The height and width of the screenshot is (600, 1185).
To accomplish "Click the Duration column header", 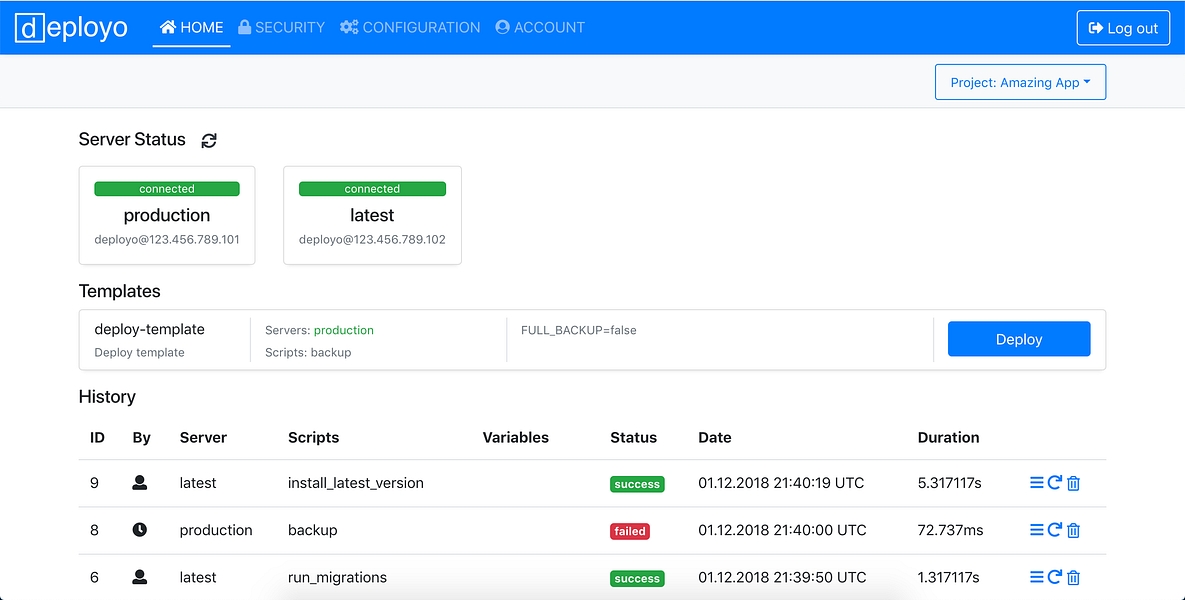I will pos(948,438).
